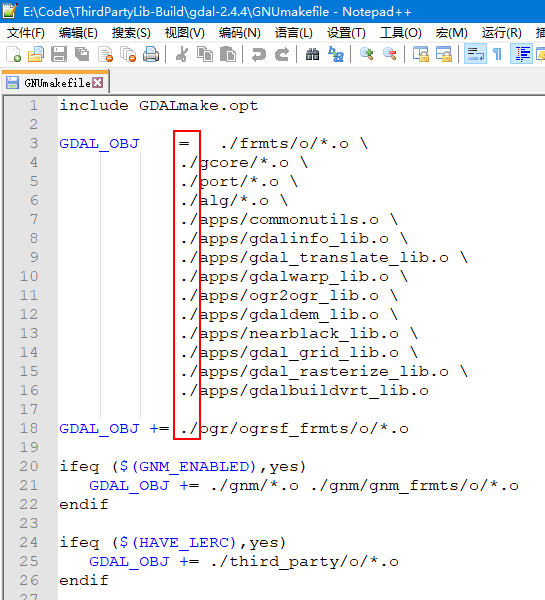Close the GNUmakefile tab with its X
The width and height of the screenshot is (545, 600).
tap(98, 83)
